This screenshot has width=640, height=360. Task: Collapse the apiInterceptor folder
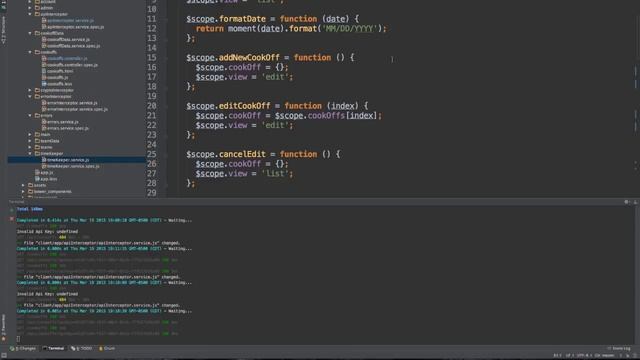(30, 14)
